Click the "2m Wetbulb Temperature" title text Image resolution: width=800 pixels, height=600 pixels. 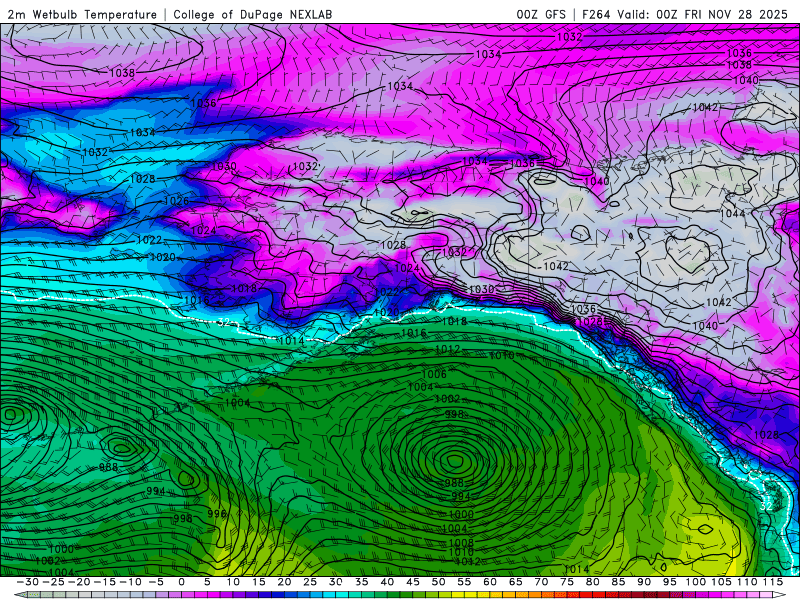tap(82, 15)
